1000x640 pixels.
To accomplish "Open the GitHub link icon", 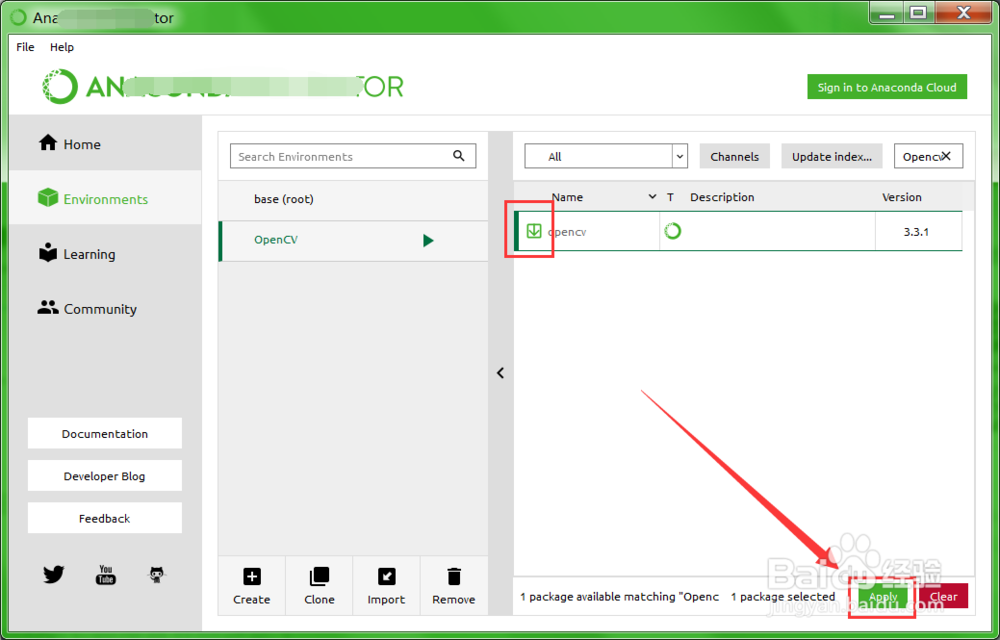I will tap(158, 574).
